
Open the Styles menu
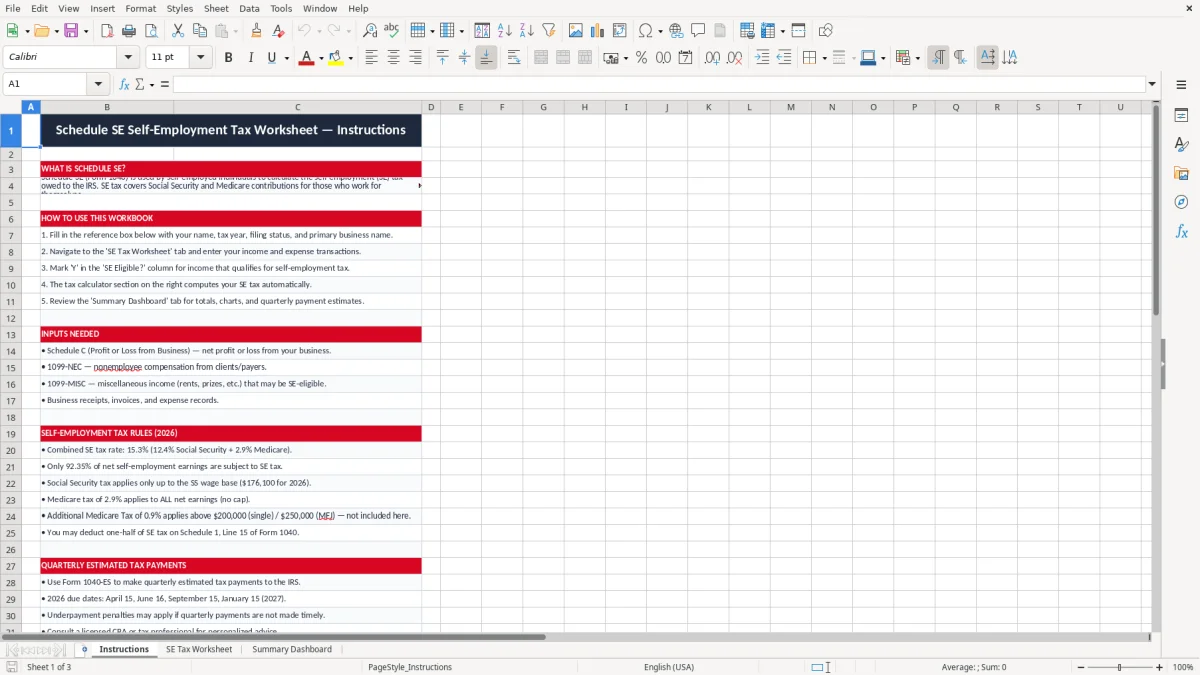click(180, 8)
